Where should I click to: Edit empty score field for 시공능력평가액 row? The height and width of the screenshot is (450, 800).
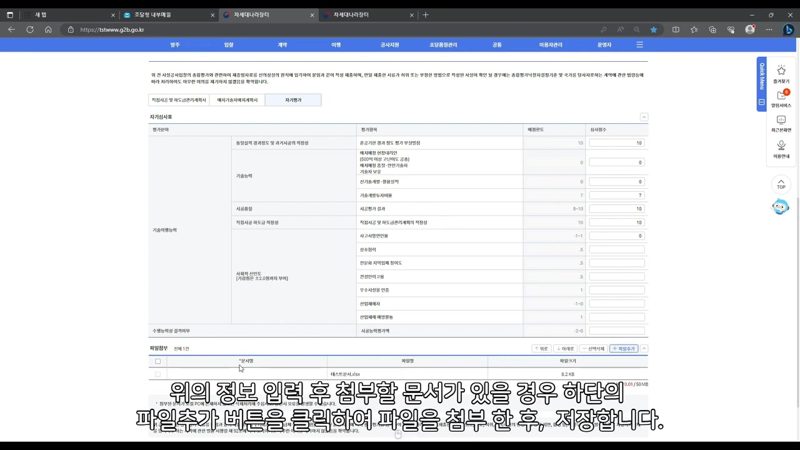(616, 331)
